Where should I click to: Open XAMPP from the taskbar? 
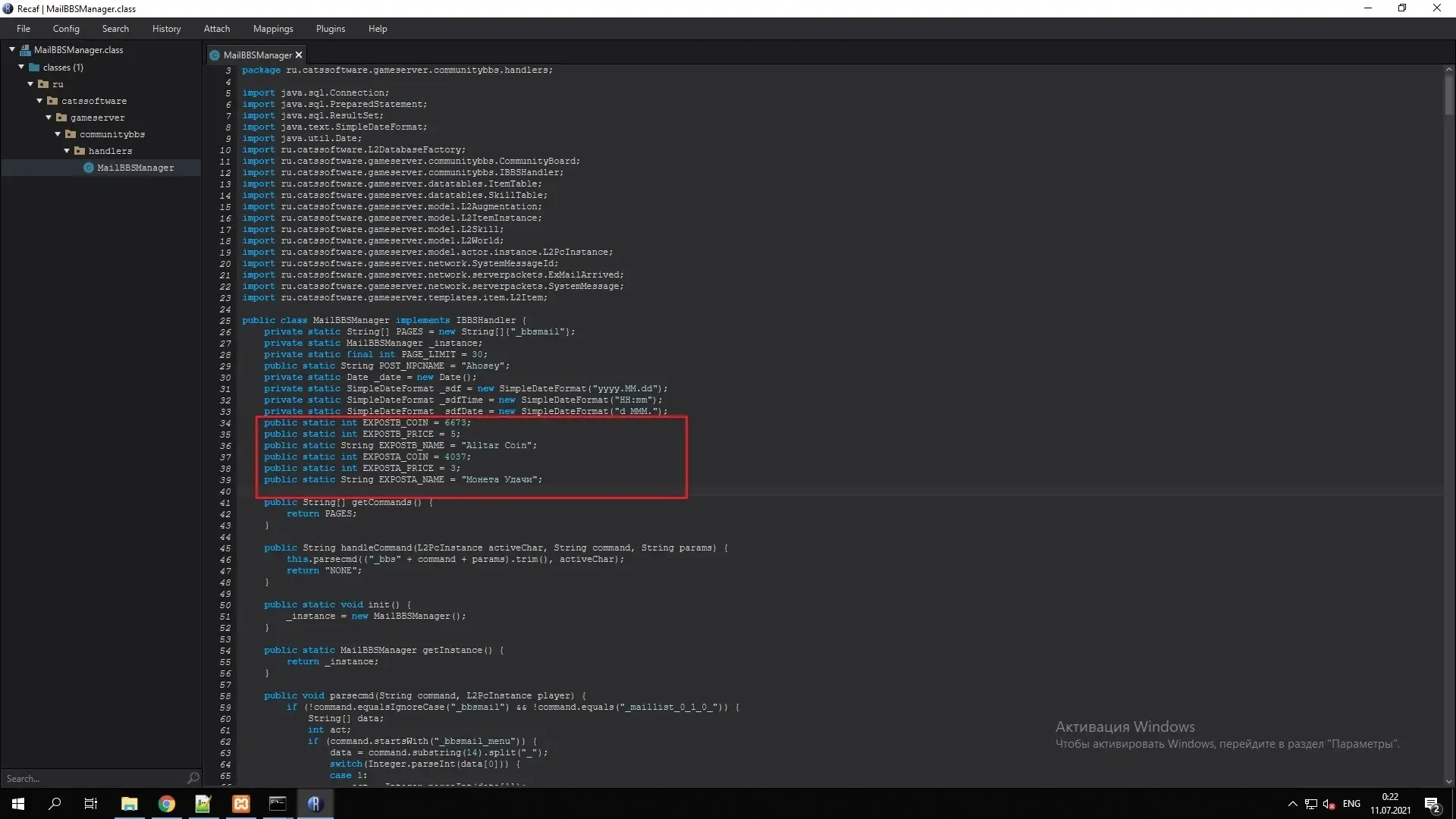click(240, 804)
